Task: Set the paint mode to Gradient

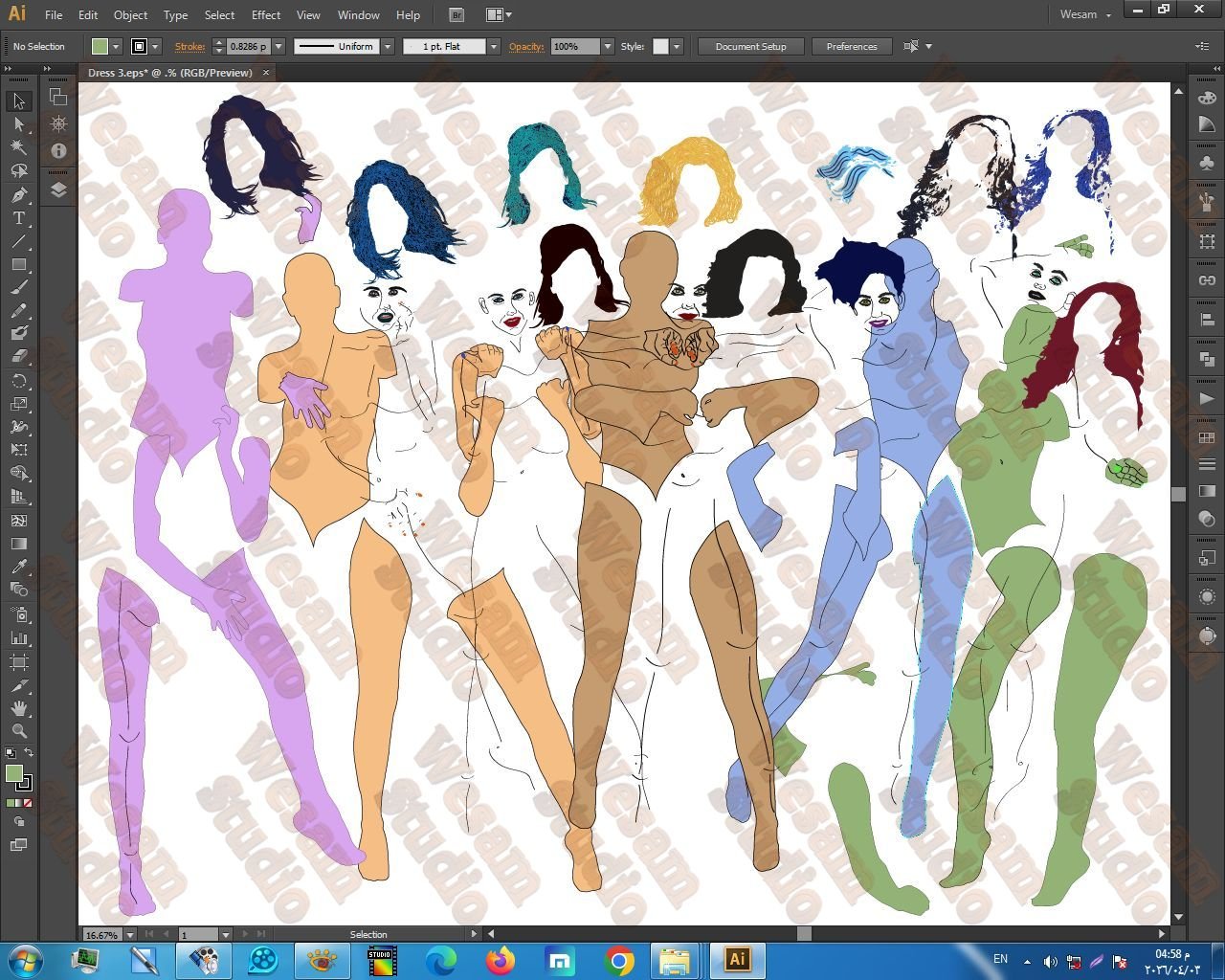Action: [x=19, y=803]
